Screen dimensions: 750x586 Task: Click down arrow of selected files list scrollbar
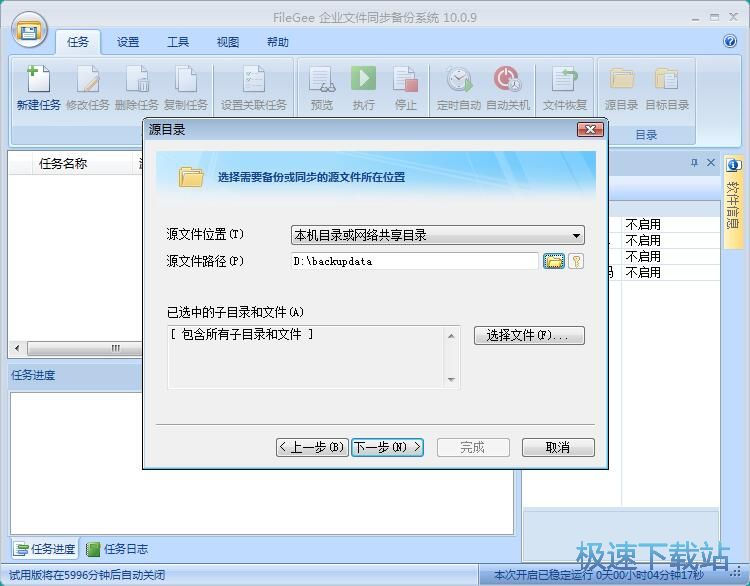(451, 379)
